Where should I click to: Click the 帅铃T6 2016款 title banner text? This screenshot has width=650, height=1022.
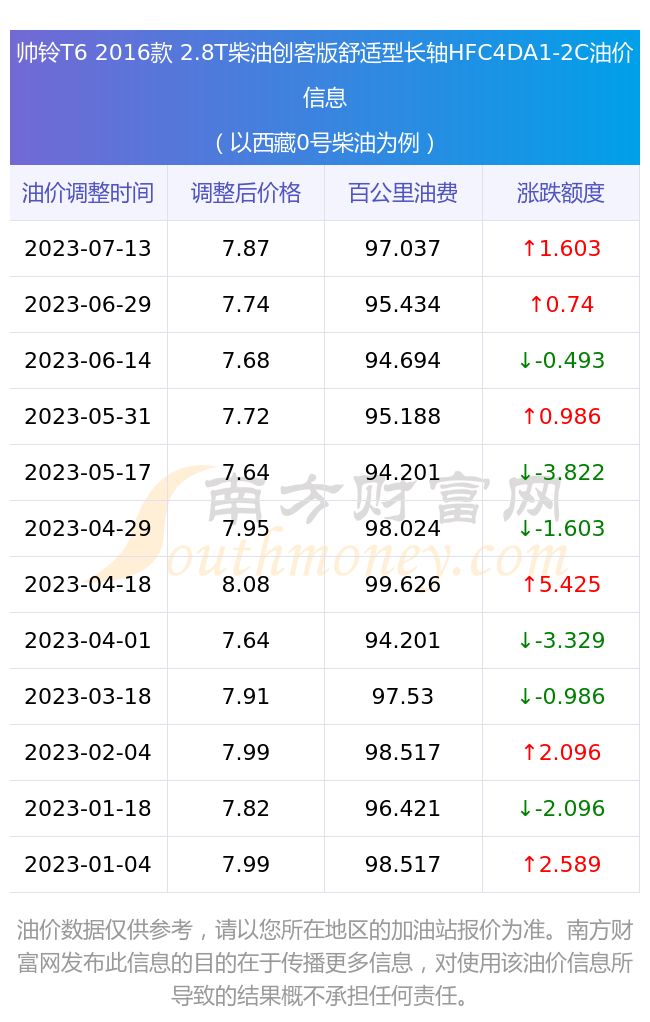point(325,75)
